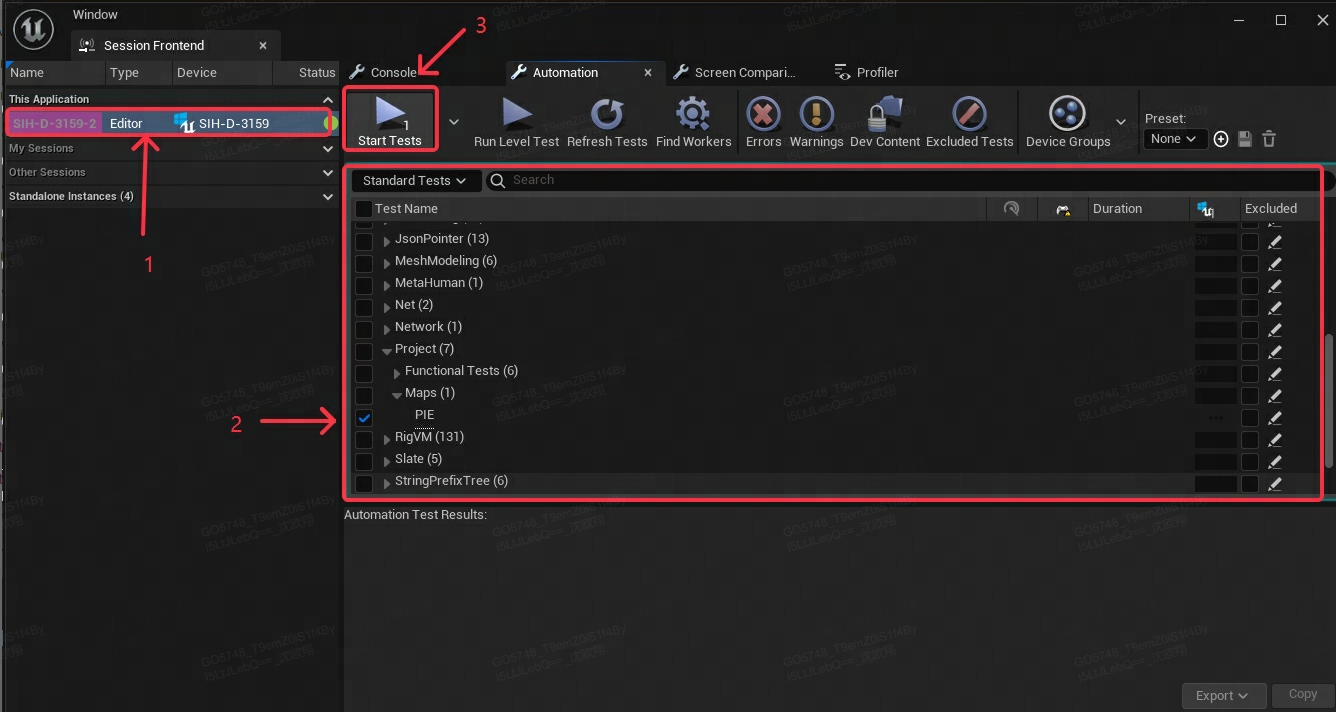Screen dimensions: 1336x712
Task: Enable the RigVM test checkbox
Action: pyautogui.click(x=364, y=439)
